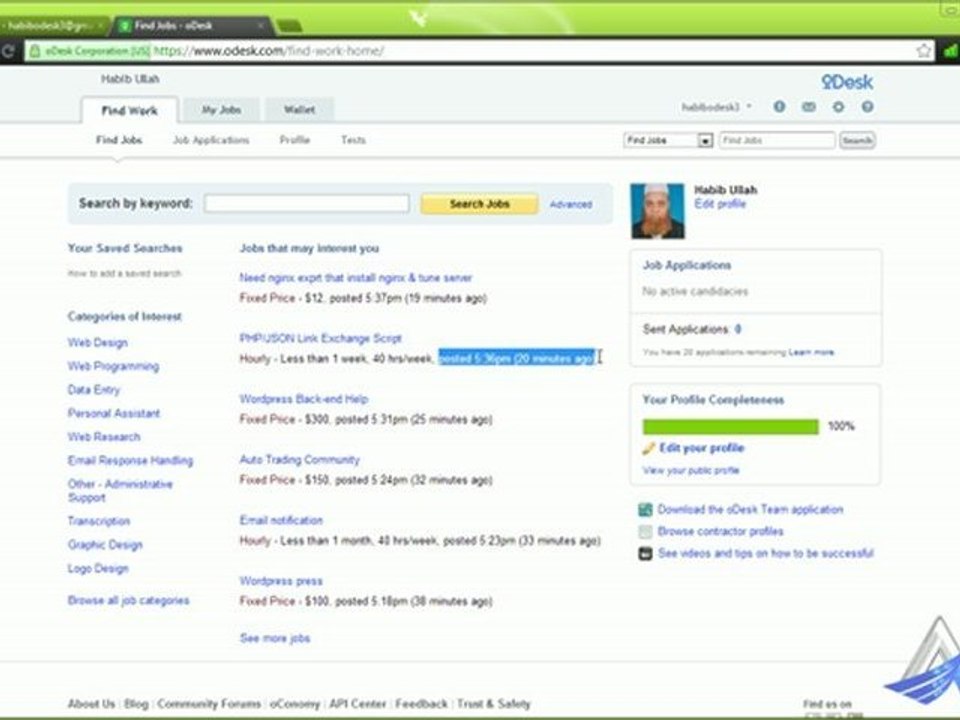Open the Profile submenu item
Image resolution: width=960 pixels, height=720 pixels.
click(294, 140)
